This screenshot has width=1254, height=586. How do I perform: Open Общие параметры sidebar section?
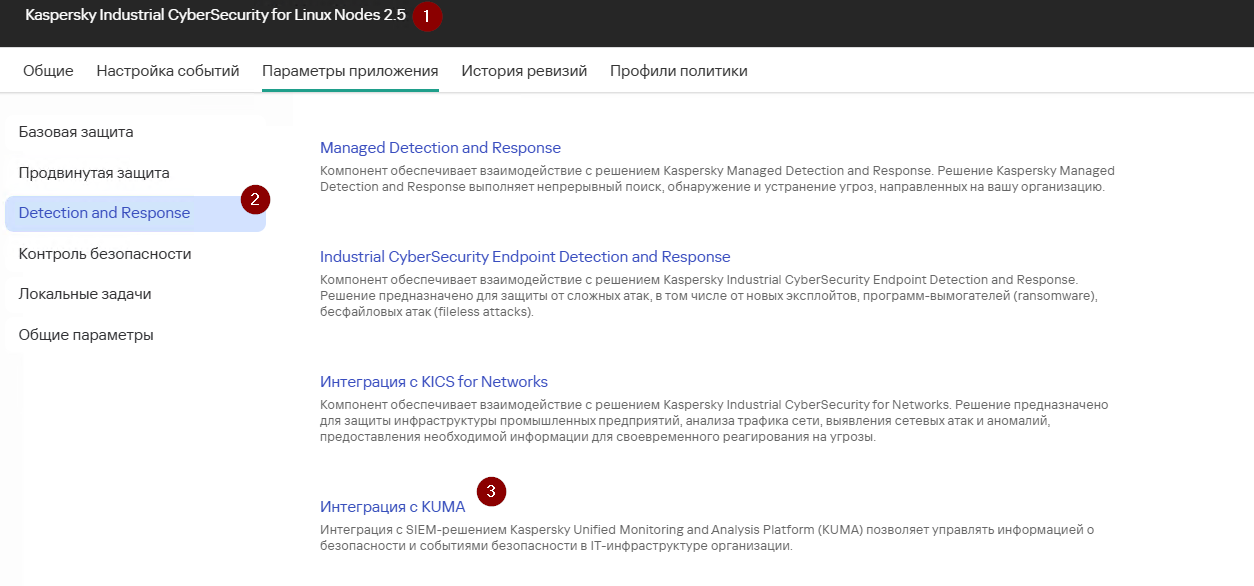[x=86, y=335]
